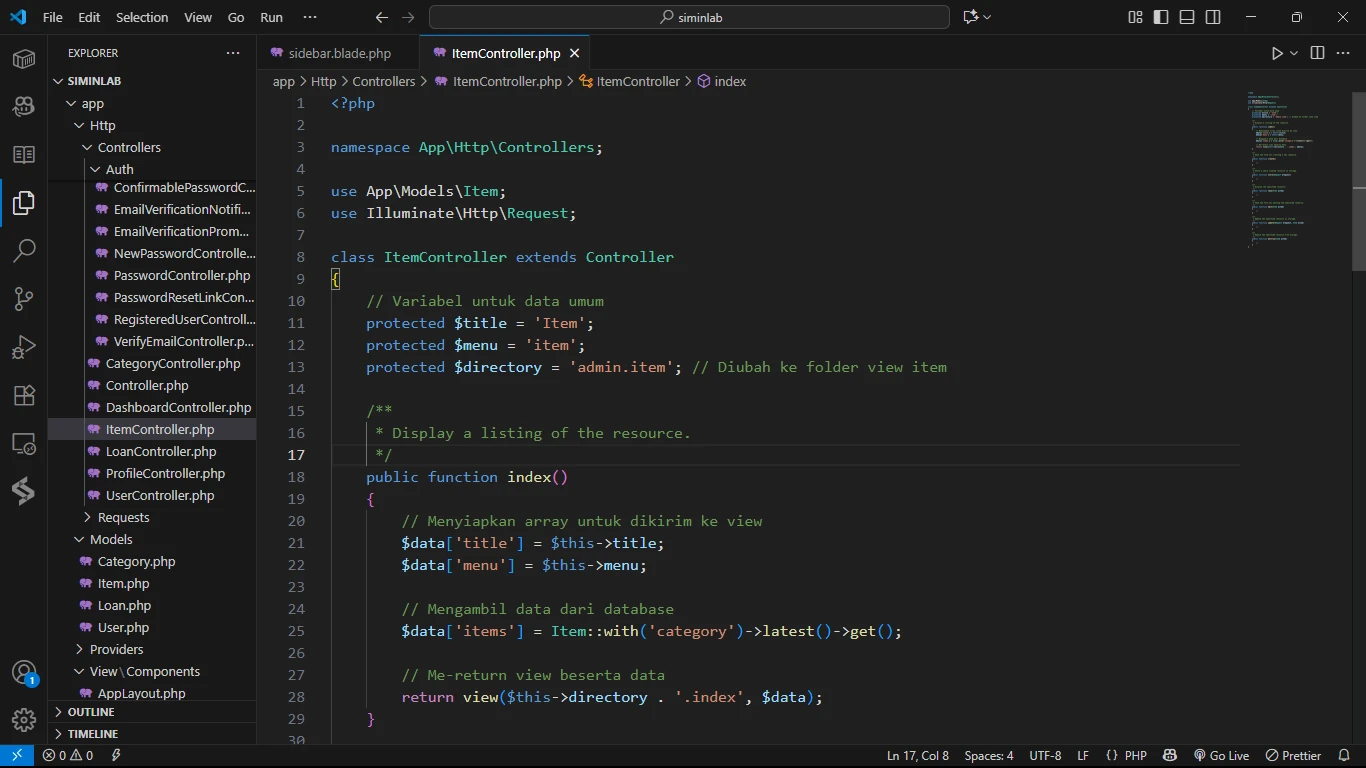Open LoanController.php in the explorer
Image resolution: width=1366 pixels, height=768 pixels.
(x=160, y=451)
